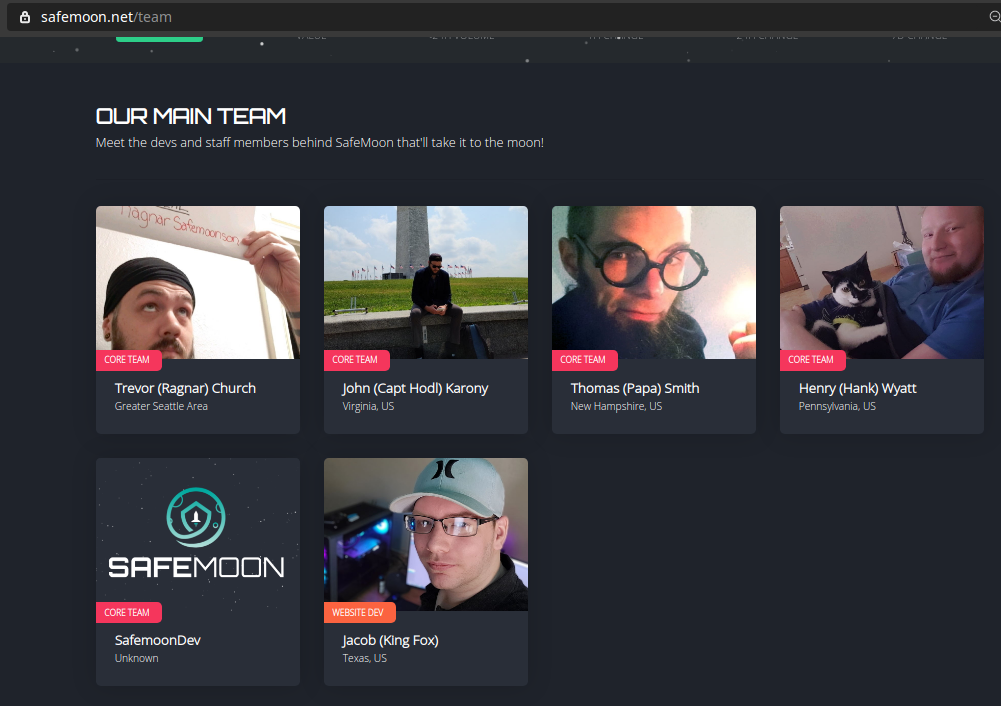The height and width of the screenshot is (706, 1001).
Task: Click CORE TEAM badge on Trevor's card
Action: click(x=128, y=360)
